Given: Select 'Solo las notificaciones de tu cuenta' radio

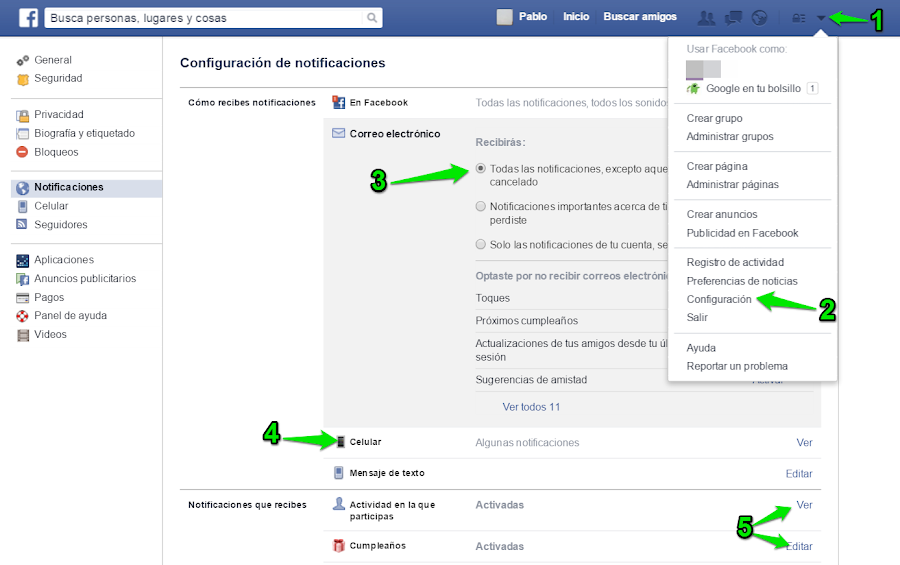Looking at the screenshot, I should click(481, 244).
